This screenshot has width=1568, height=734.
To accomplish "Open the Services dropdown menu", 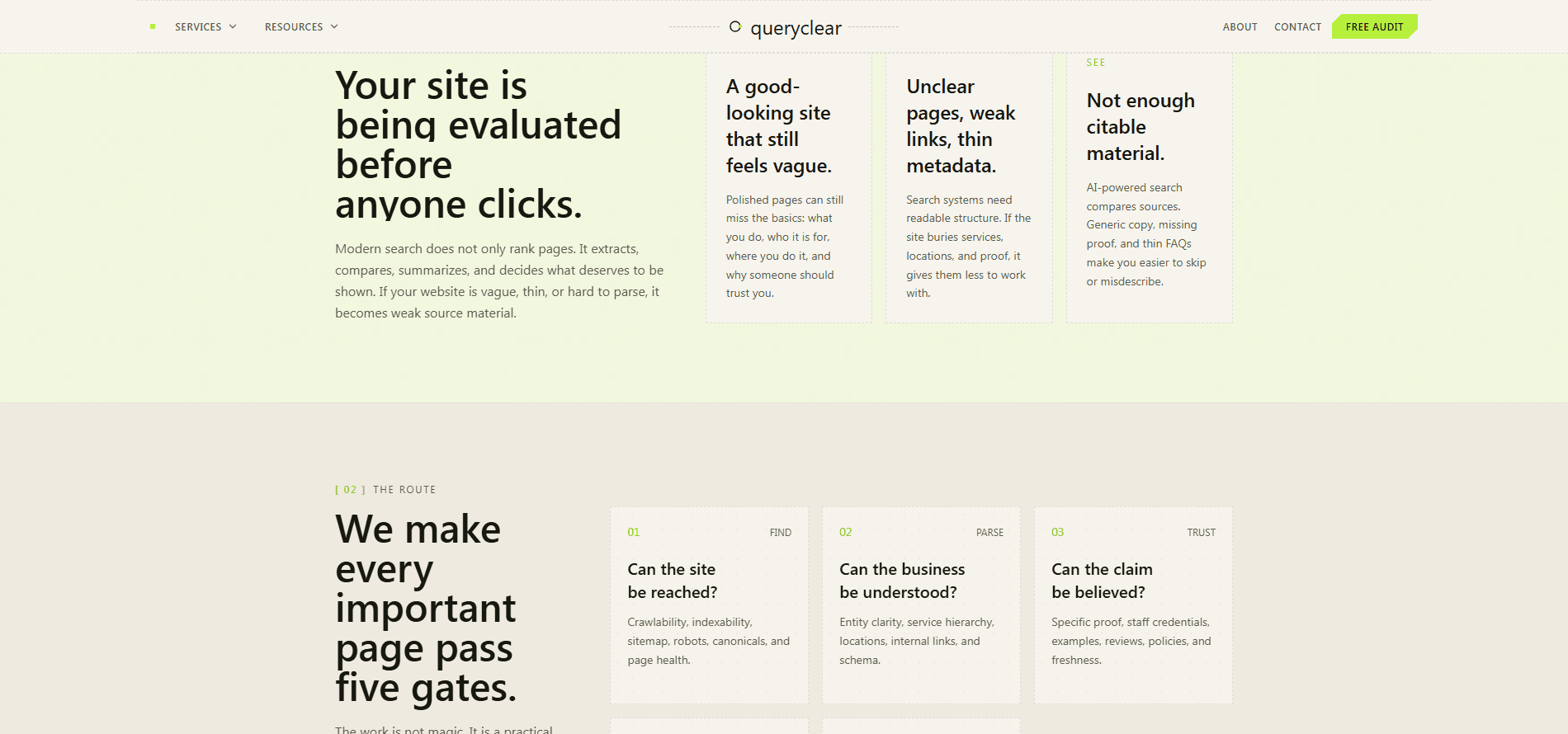I will tap(205, 27).
